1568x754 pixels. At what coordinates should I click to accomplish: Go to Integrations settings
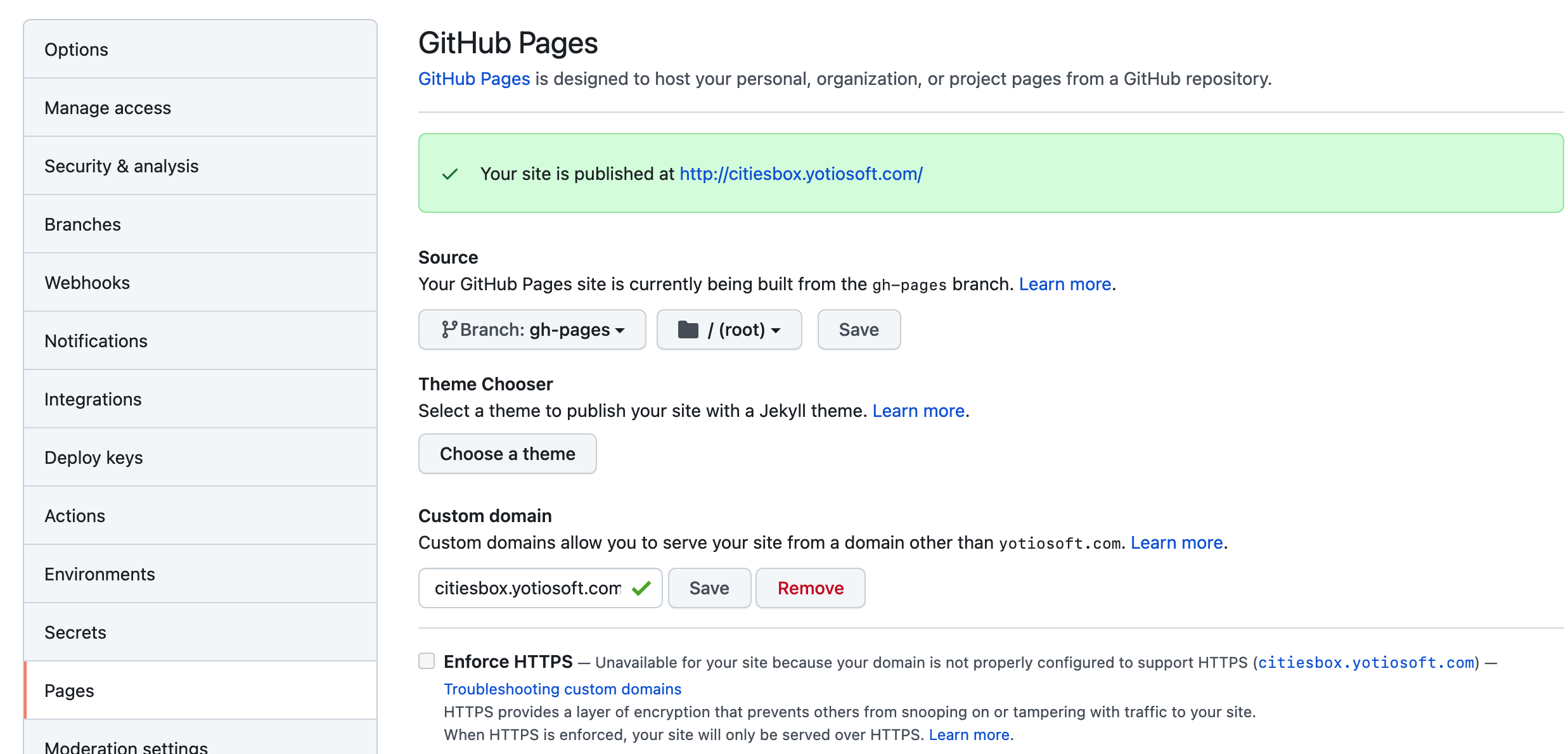[200, 399]
